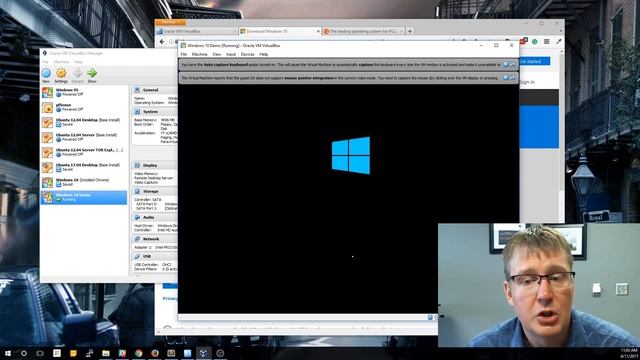Select Windows 10 Installed Chrome machine
The image size is (640, 360).
[x=84, y=182]
